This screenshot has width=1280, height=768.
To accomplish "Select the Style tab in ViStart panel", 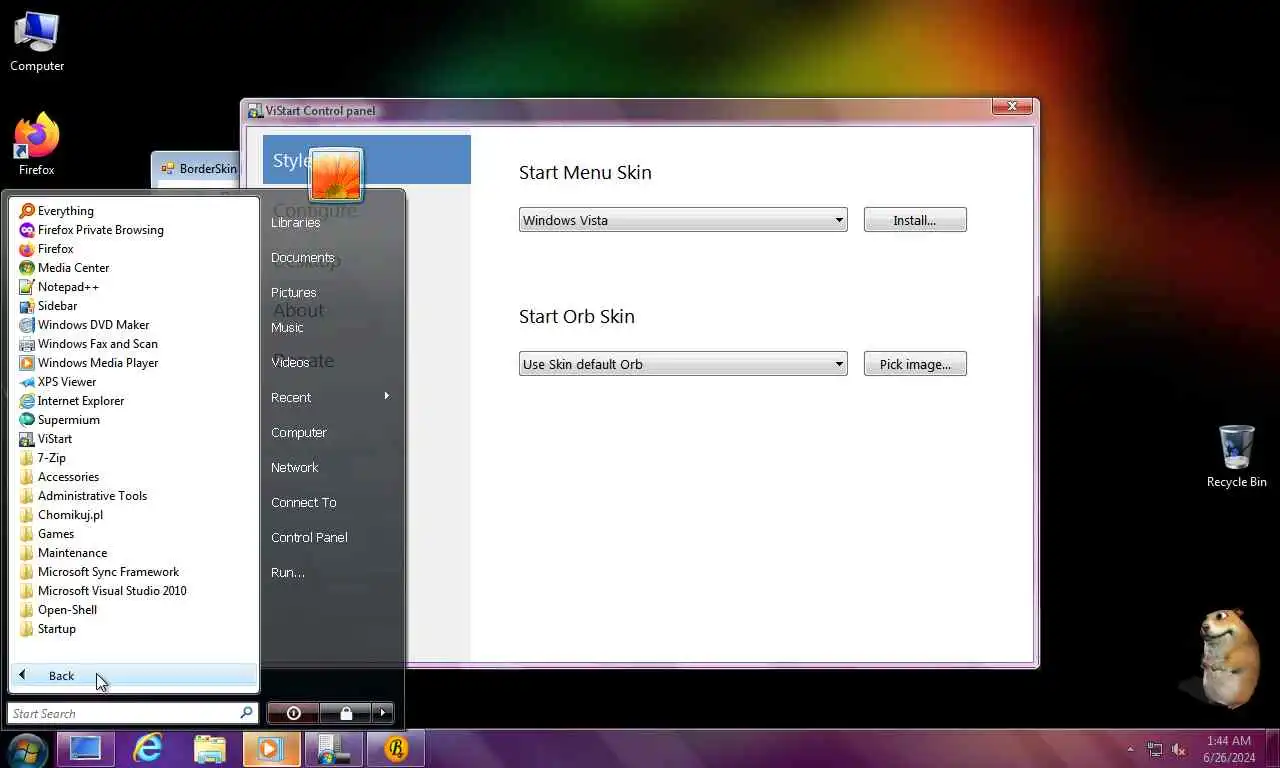I will [366, 160].
